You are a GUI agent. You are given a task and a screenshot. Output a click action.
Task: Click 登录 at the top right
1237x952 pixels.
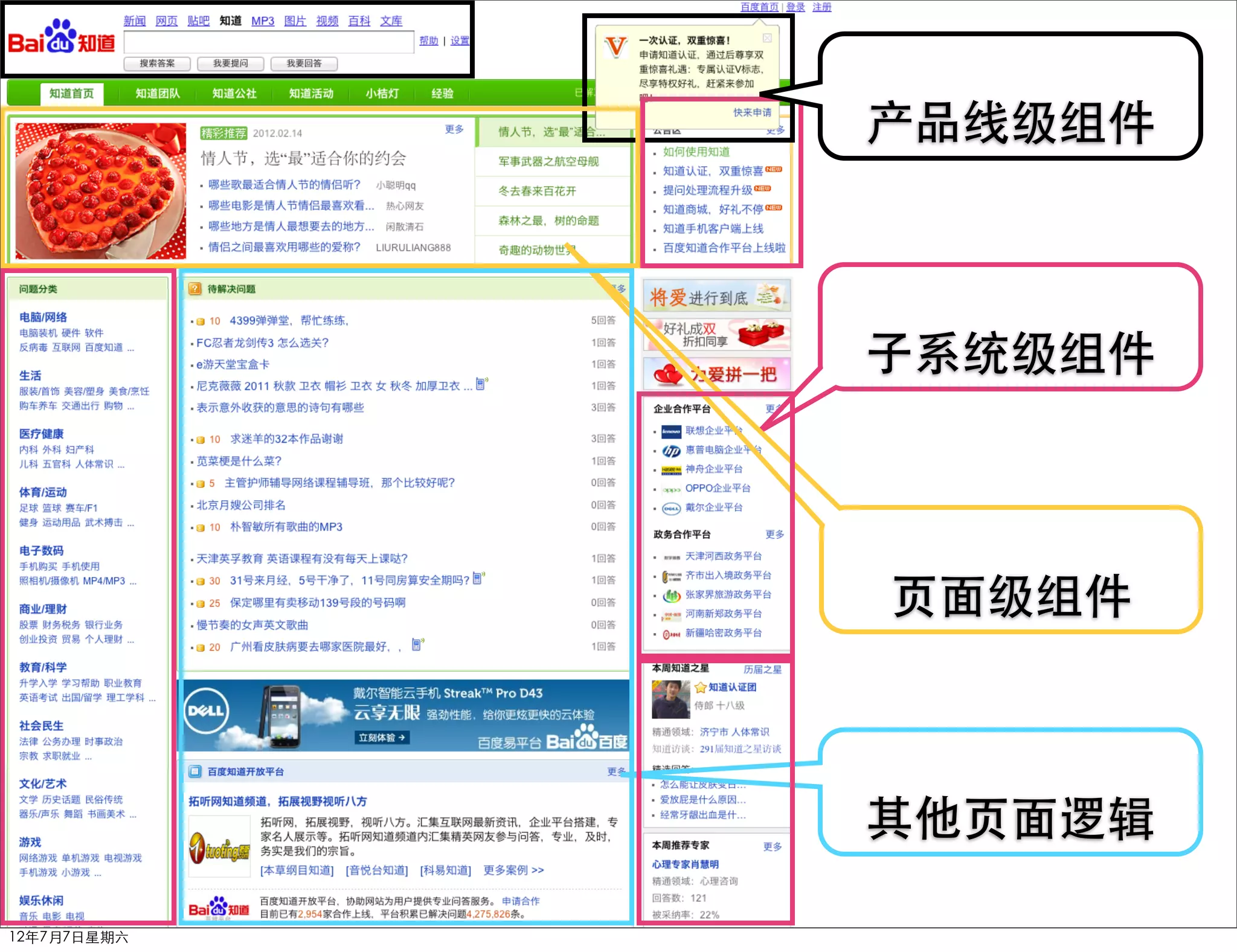[x=795, y=7]
